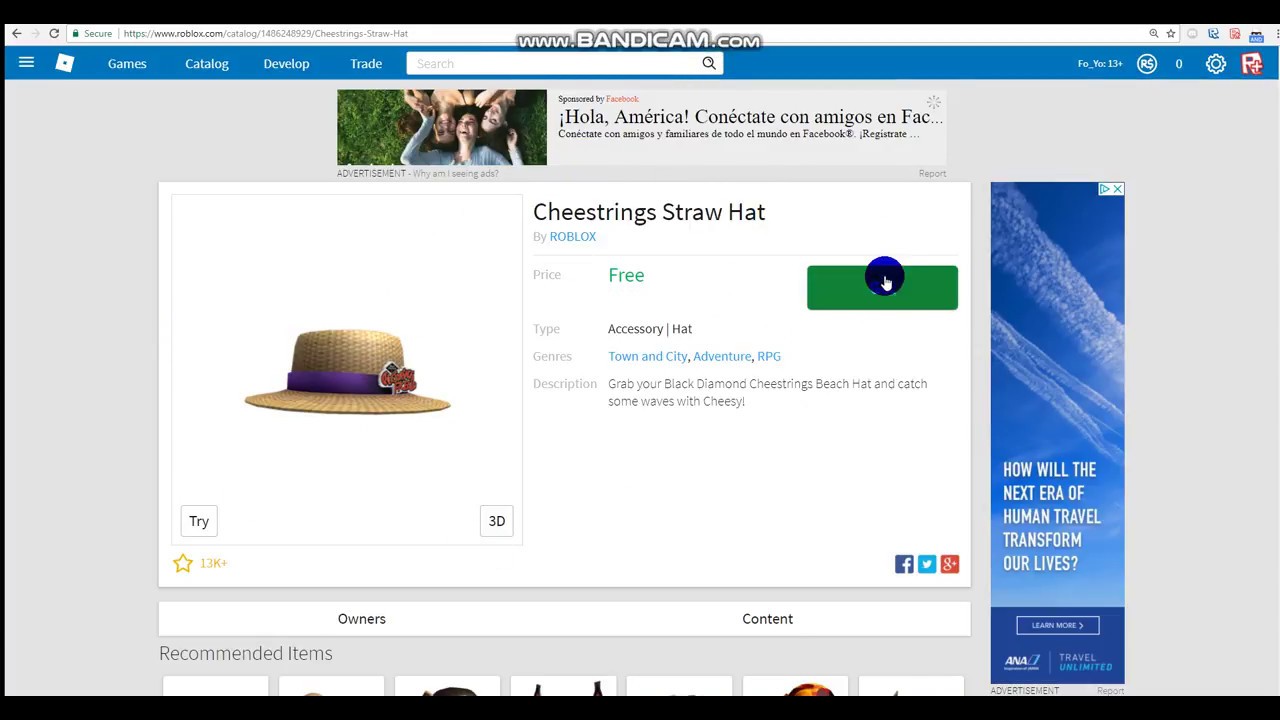Image resolution: width=1280 pixels, height=720 pixels.
Task: Click the Facebook banner ad headline
Action: (750, 117)
